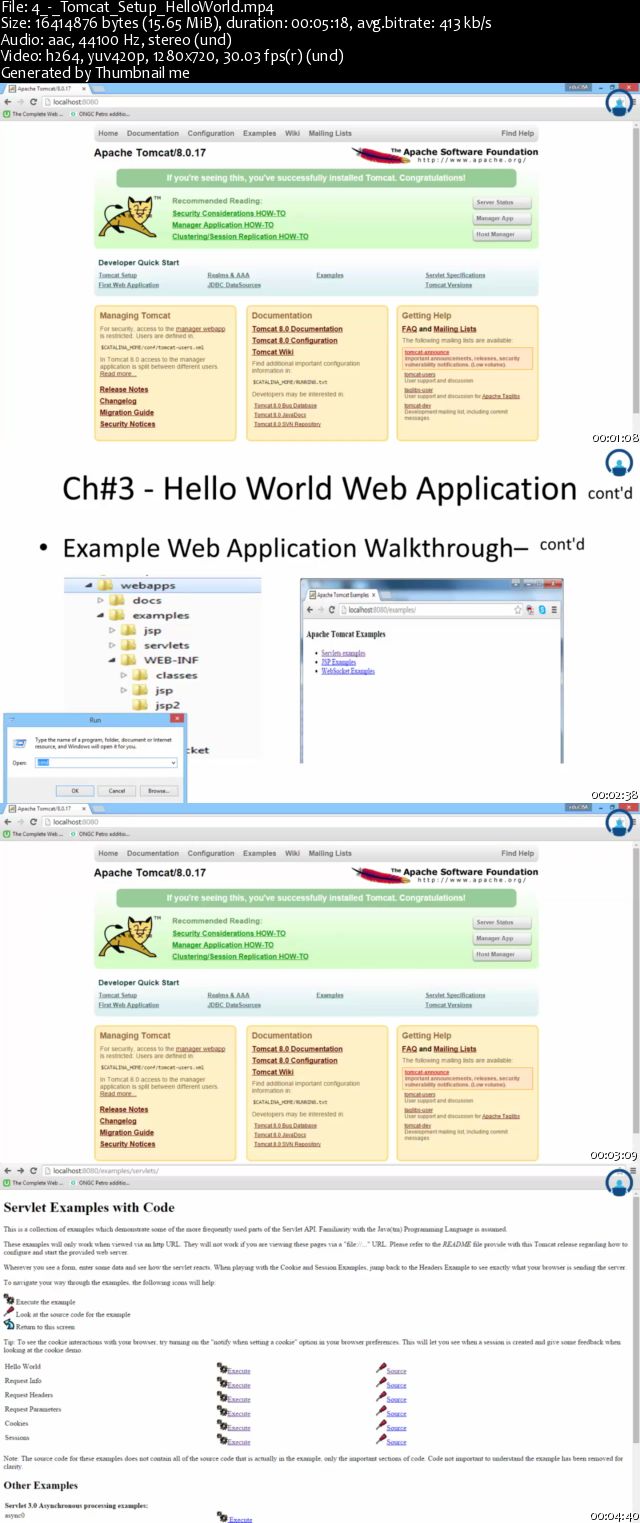Click the Run dialog's program icon

(20, 743)
